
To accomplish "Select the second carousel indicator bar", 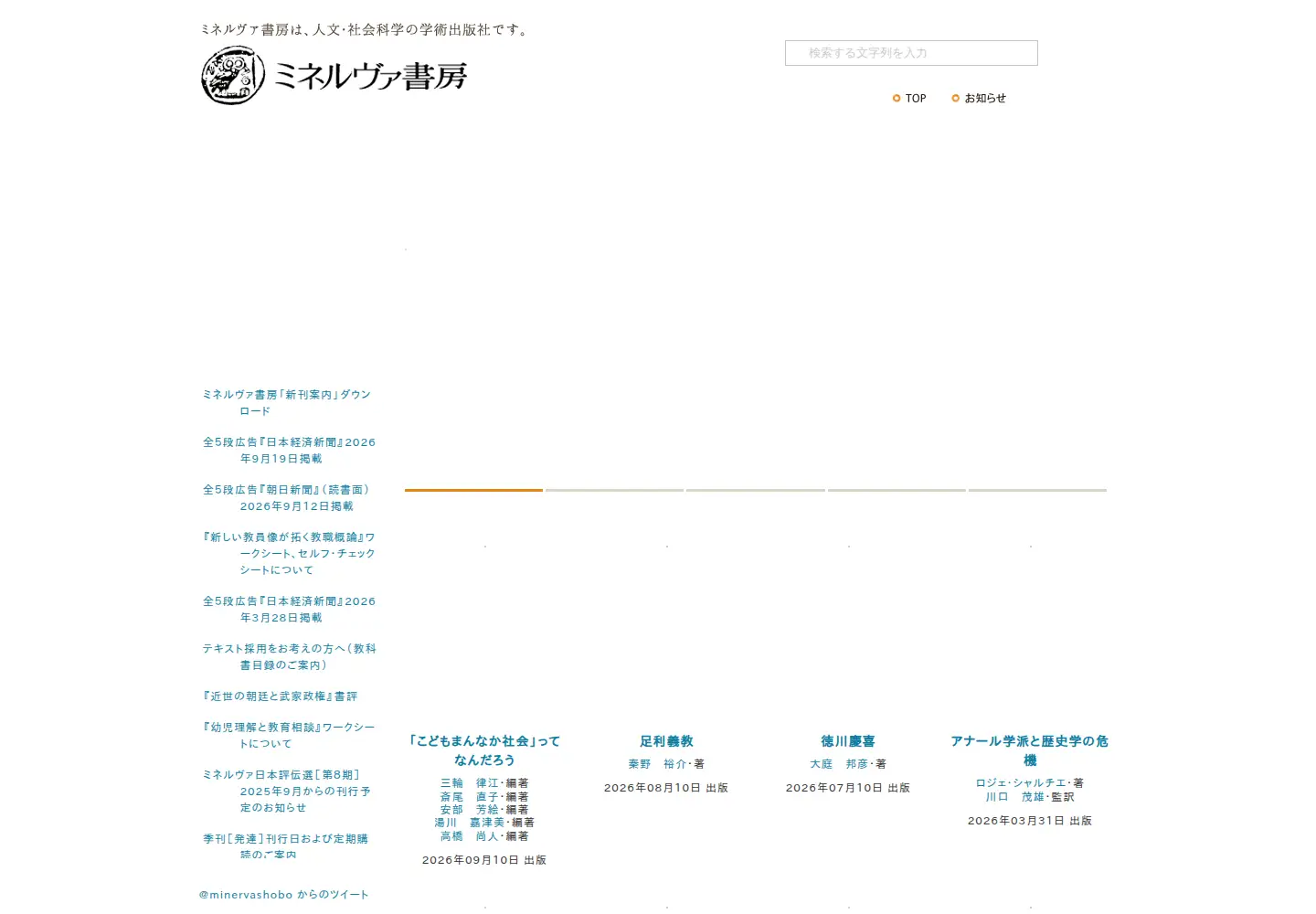I will point(614,490).
